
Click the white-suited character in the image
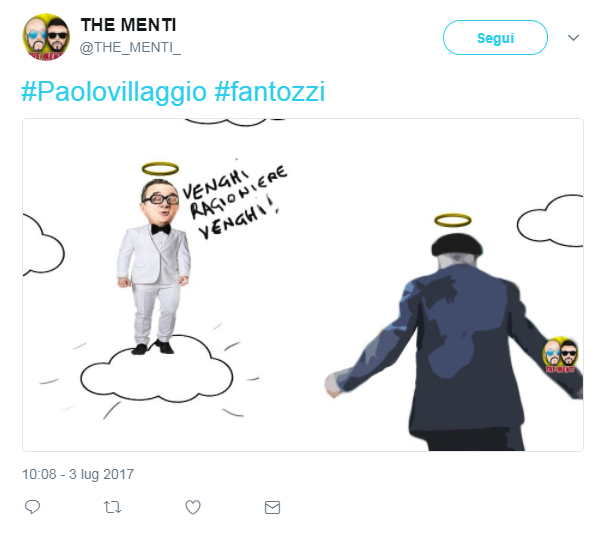[x=153, y=265]
